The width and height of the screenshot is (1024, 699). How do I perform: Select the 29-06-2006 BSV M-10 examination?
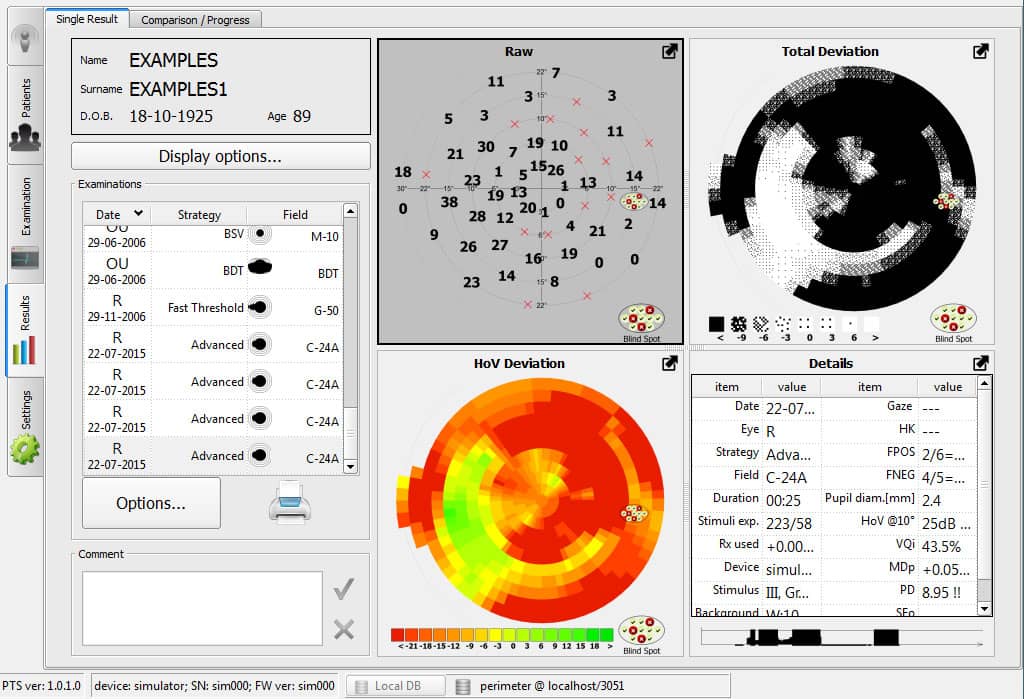pyautogui.click(x=213, y=236)
